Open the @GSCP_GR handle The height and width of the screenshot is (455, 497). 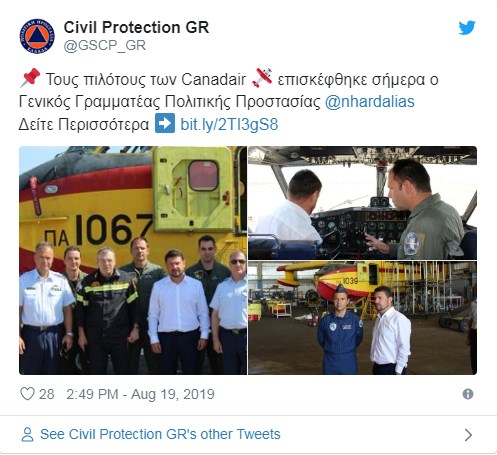(x=105, y=45)
